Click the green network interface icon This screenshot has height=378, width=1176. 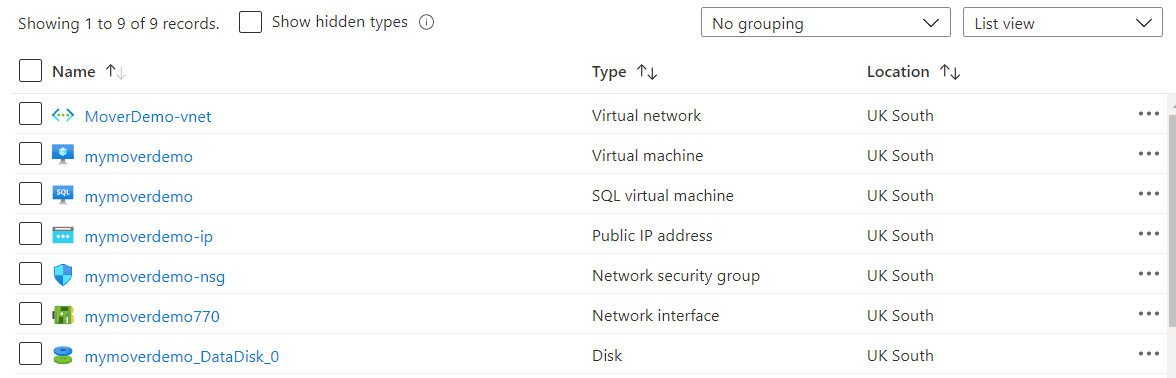63,315
